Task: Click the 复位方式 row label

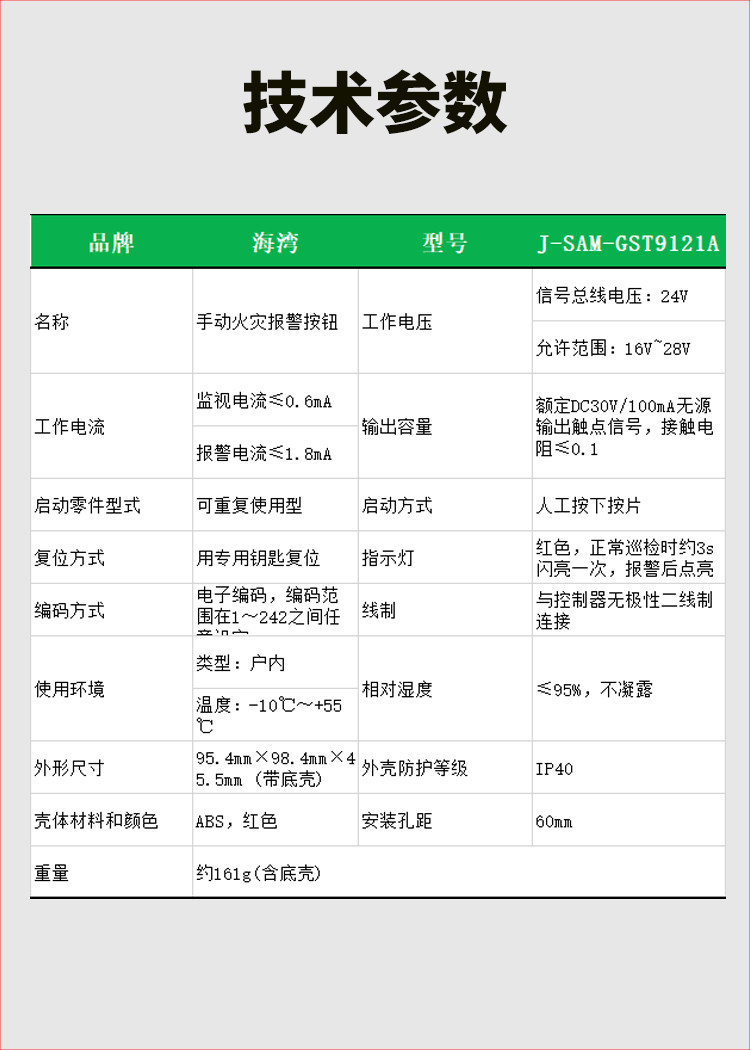Action: (111, 557)
